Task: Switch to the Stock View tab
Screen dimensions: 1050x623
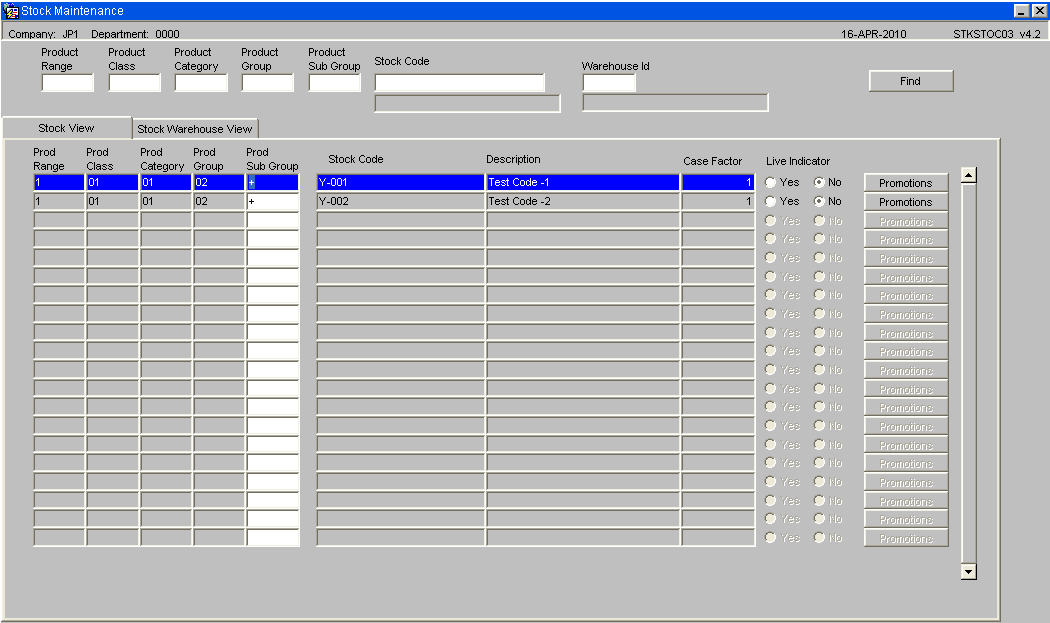Action: pyautogui.click(x=66, y=128)
